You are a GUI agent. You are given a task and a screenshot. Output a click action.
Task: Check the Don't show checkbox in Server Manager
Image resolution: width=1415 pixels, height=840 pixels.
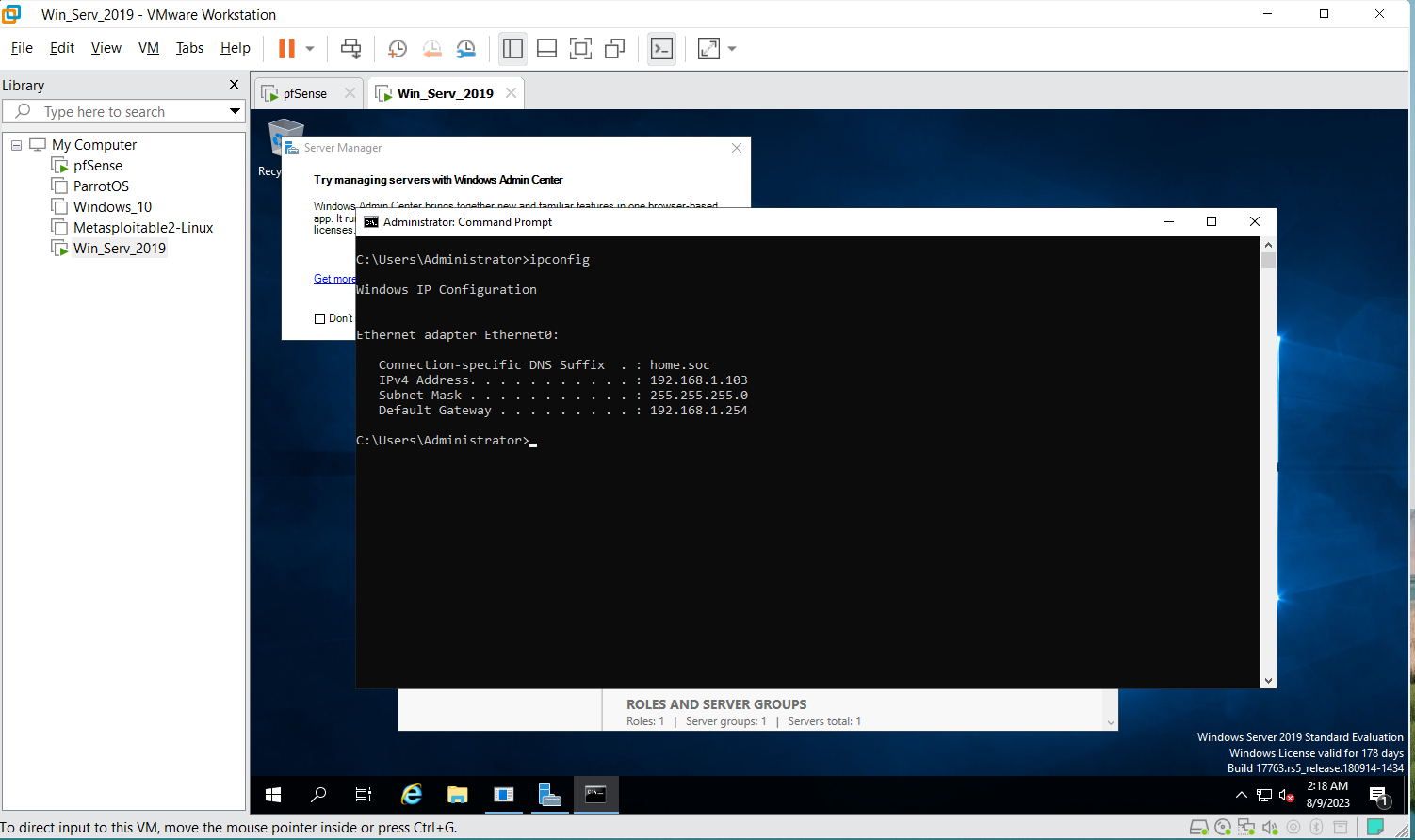tap(319, 318)
